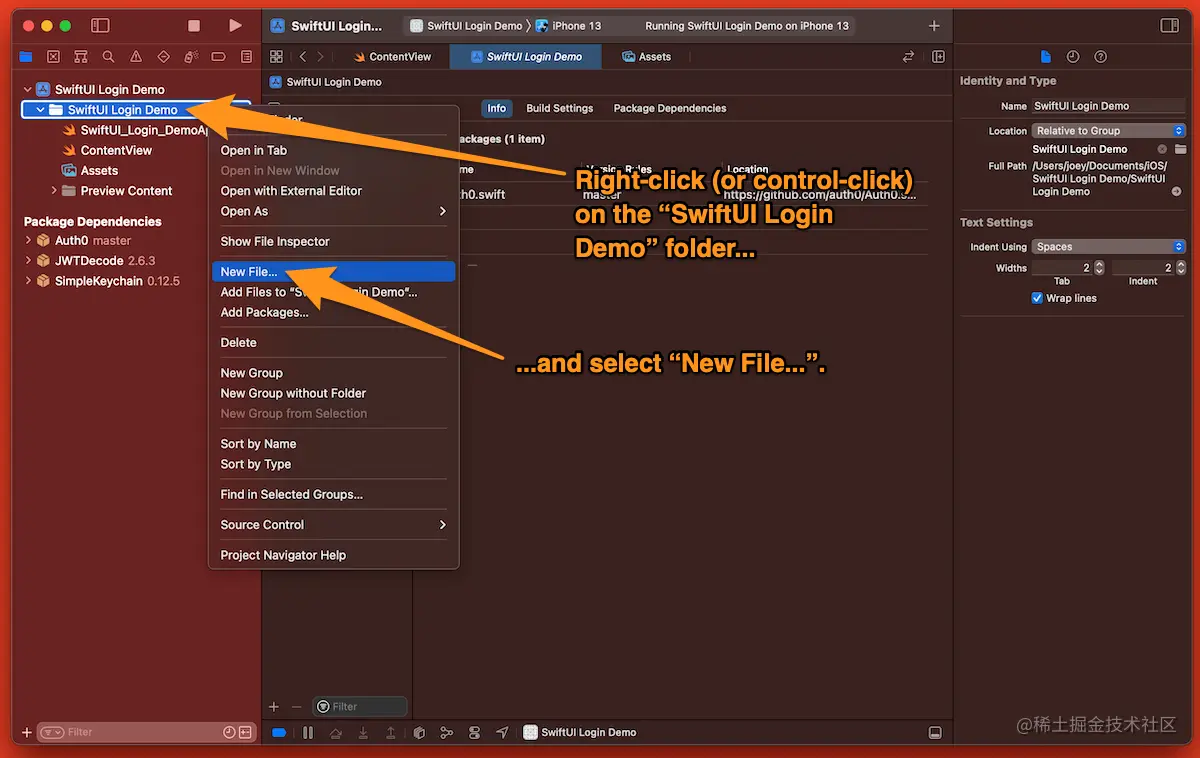1200x758 pixels.
Task: Click Step out in debug bar
Action: [x=391, y=732]
